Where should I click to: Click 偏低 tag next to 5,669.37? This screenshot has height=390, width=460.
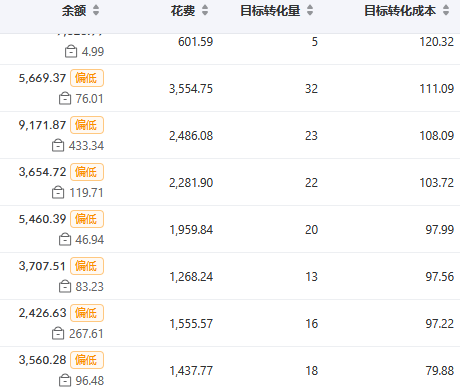pos(87,78)
